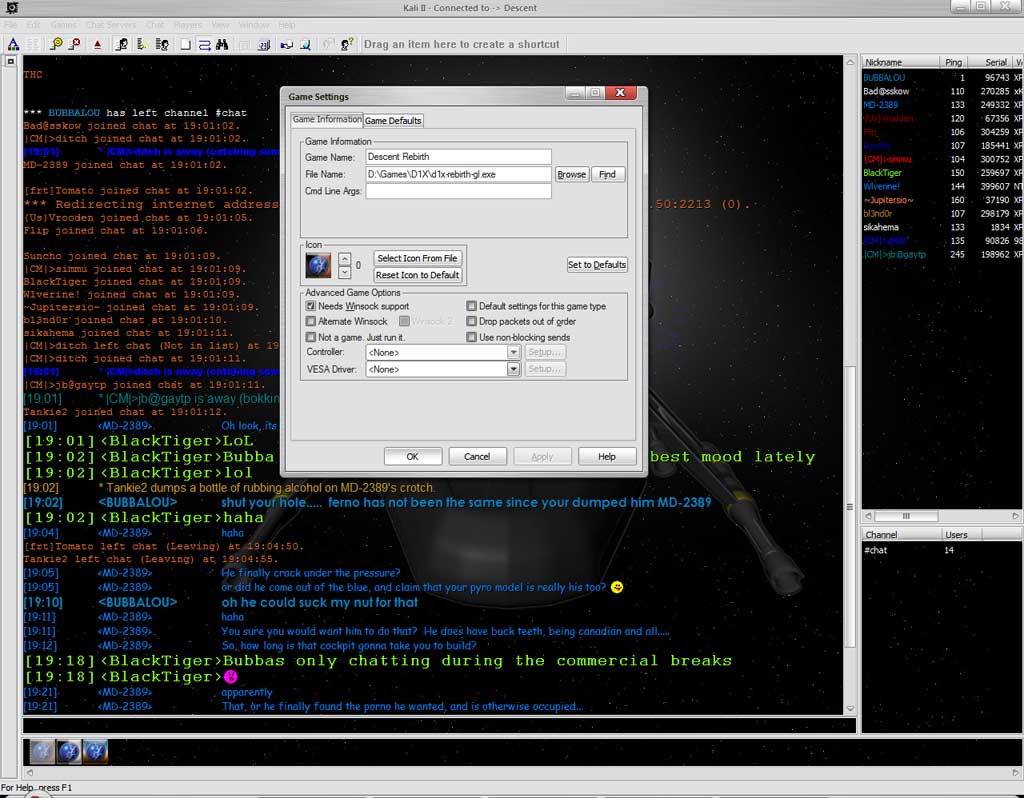Viewport: 1024px width, 798px height.
Task: Click the colored triangle icon at toolbar start
Action: click(13, 44)
